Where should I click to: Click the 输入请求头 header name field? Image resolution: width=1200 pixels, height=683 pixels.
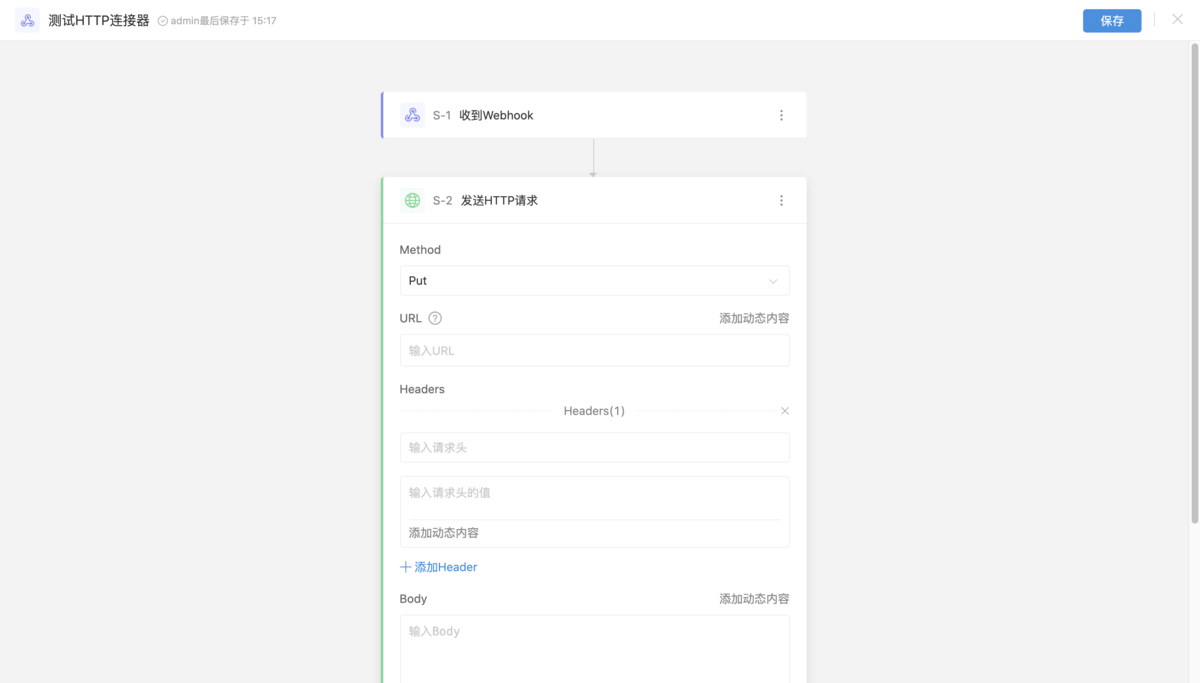594,447
